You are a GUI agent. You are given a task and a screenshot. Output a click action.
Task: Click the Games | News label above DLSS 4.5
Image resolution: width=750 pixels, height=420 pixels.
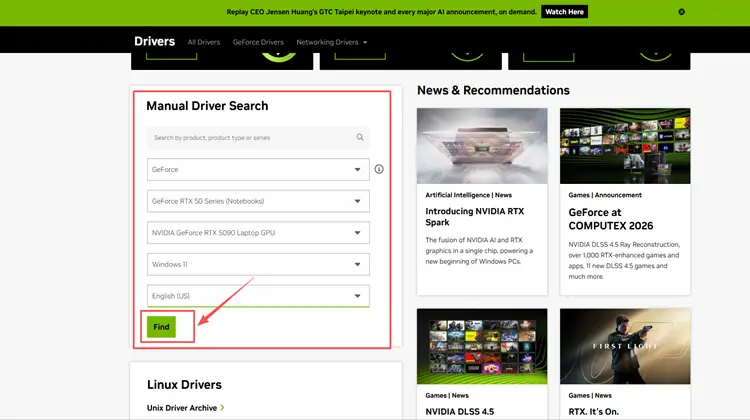coord(447,396)
